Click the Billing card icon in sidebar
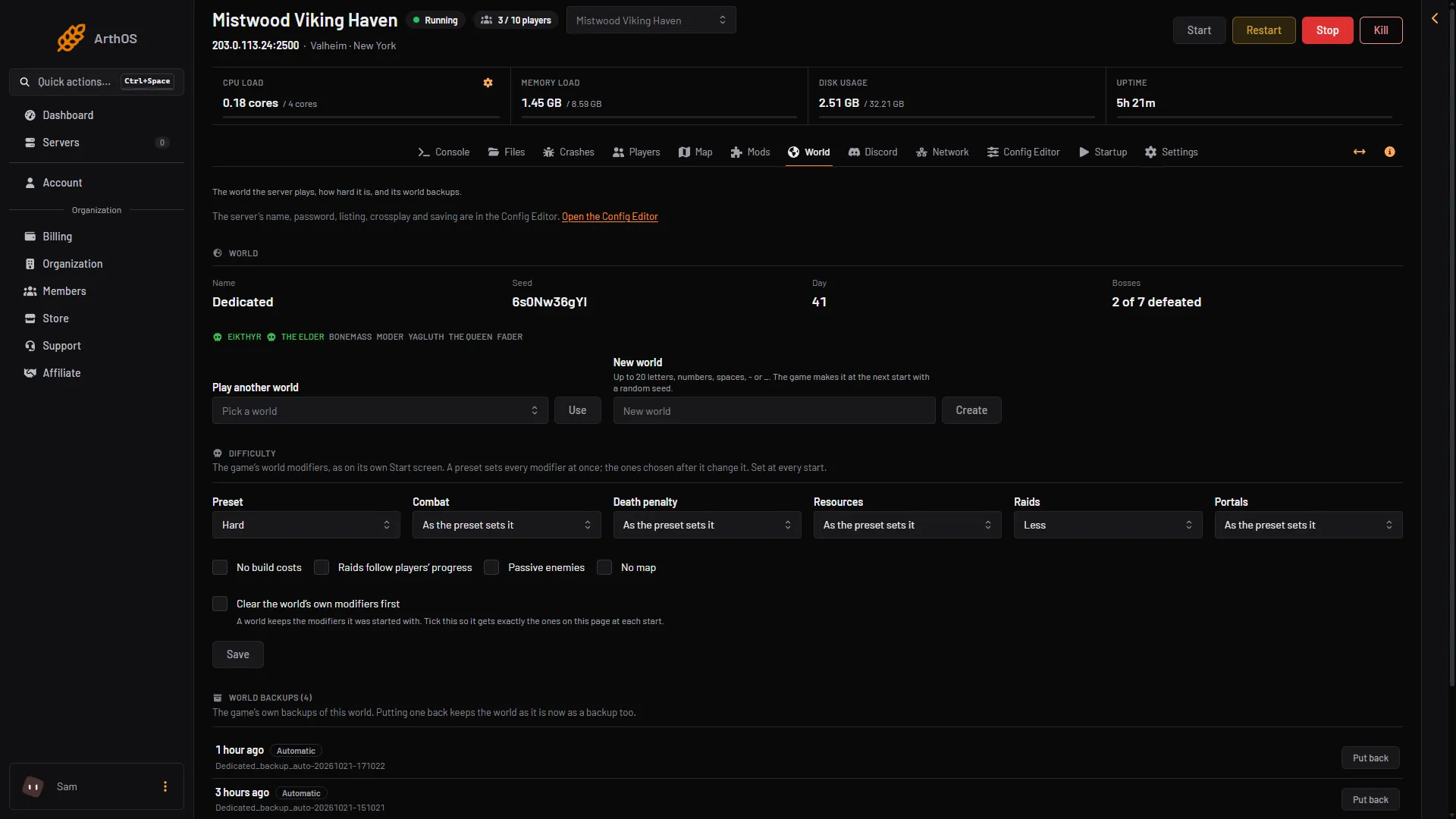The height and width of the screenshot is (819, 1456). (30, 237)
